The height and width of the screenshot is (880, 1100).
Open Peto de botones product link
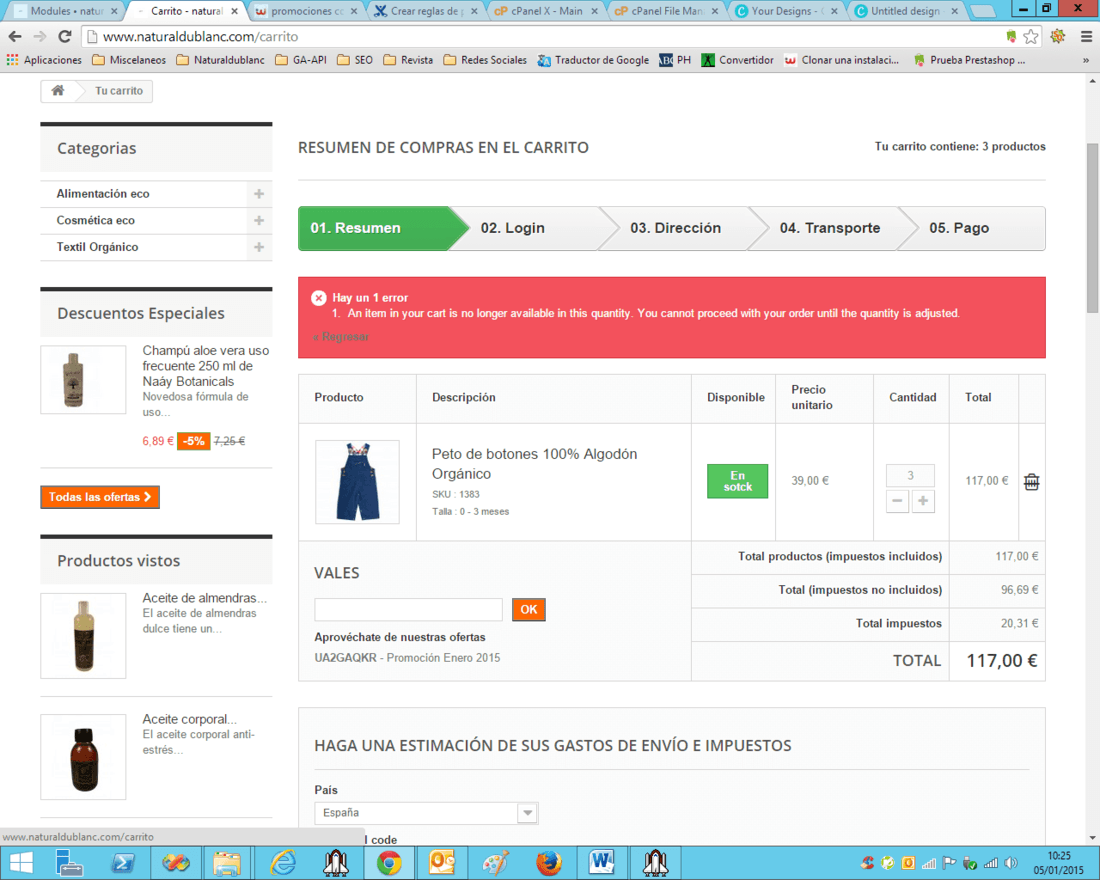pos(535,464)
